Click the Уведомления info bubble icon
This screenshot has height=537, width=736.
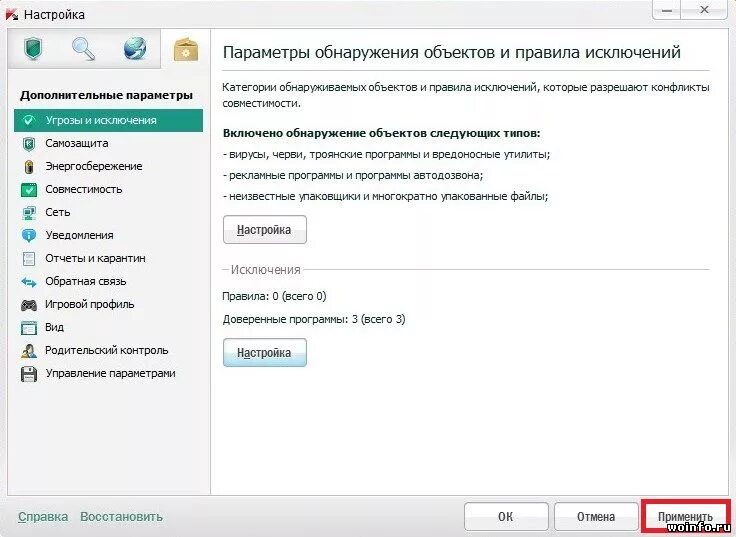(29, 235)
